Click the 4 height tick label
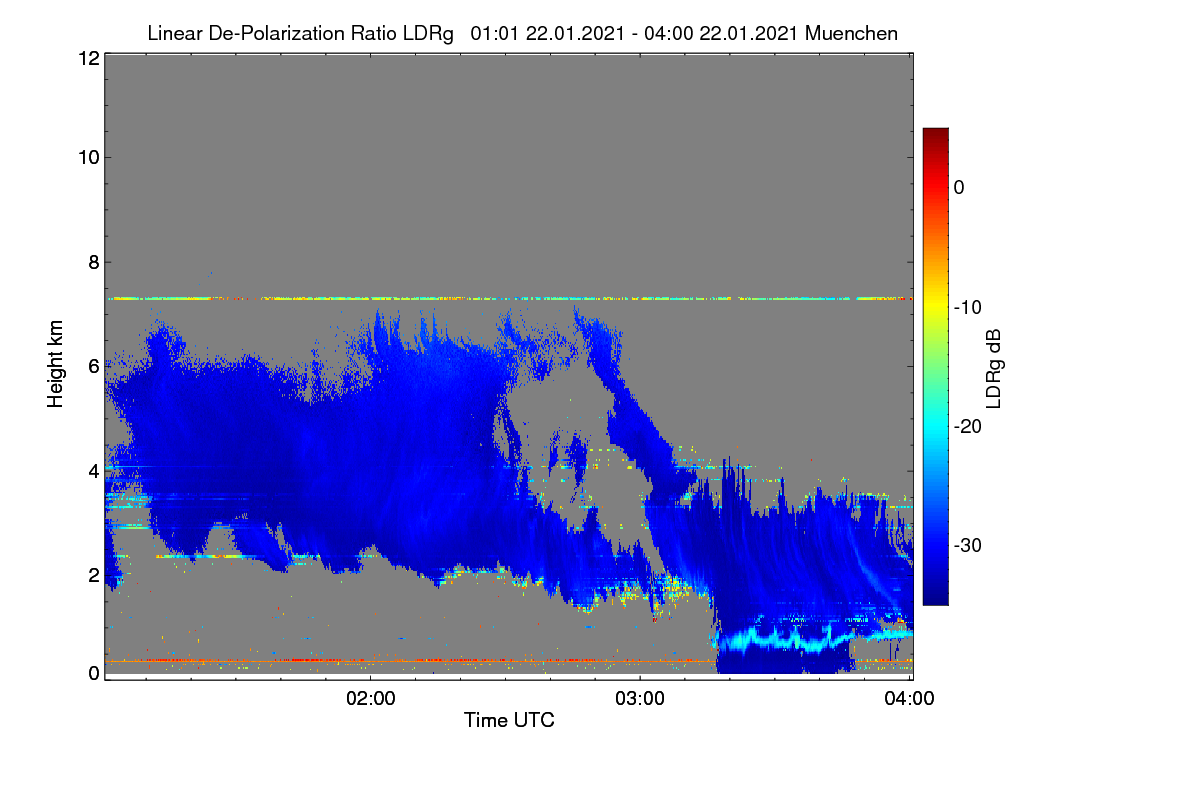 click(93, 470)
